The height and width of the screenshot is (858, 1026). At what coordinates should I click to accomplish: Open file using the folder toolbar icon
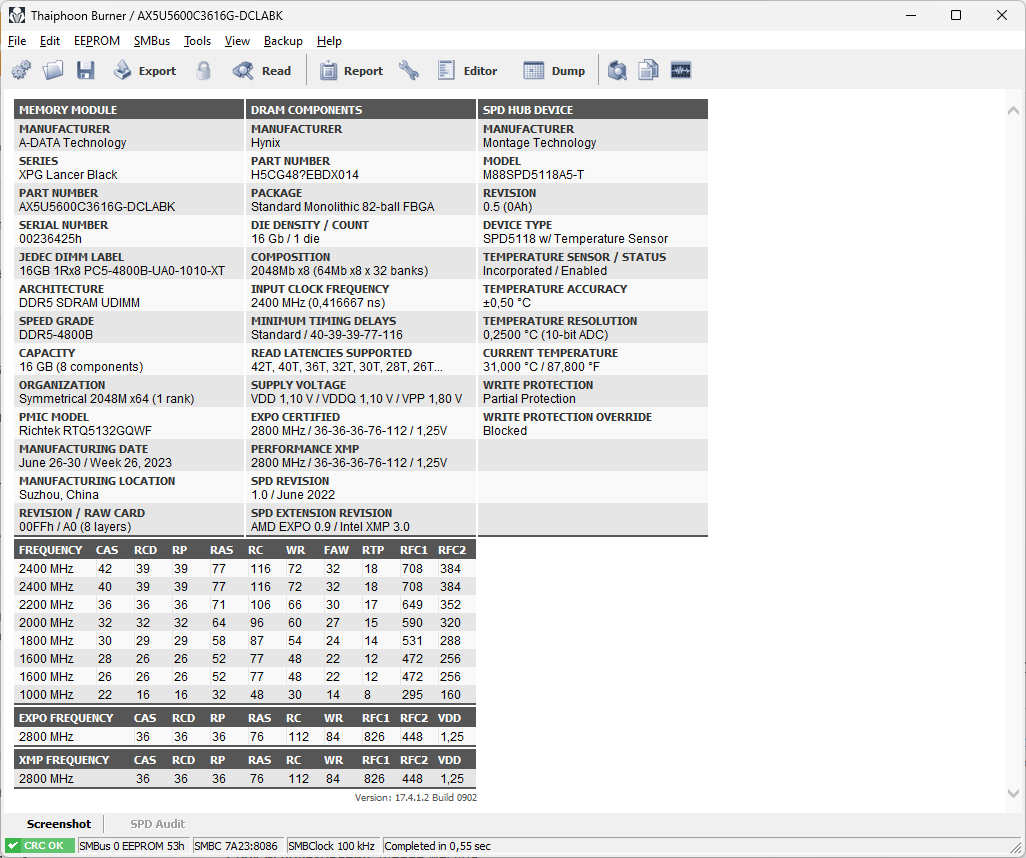click(53, 70)
